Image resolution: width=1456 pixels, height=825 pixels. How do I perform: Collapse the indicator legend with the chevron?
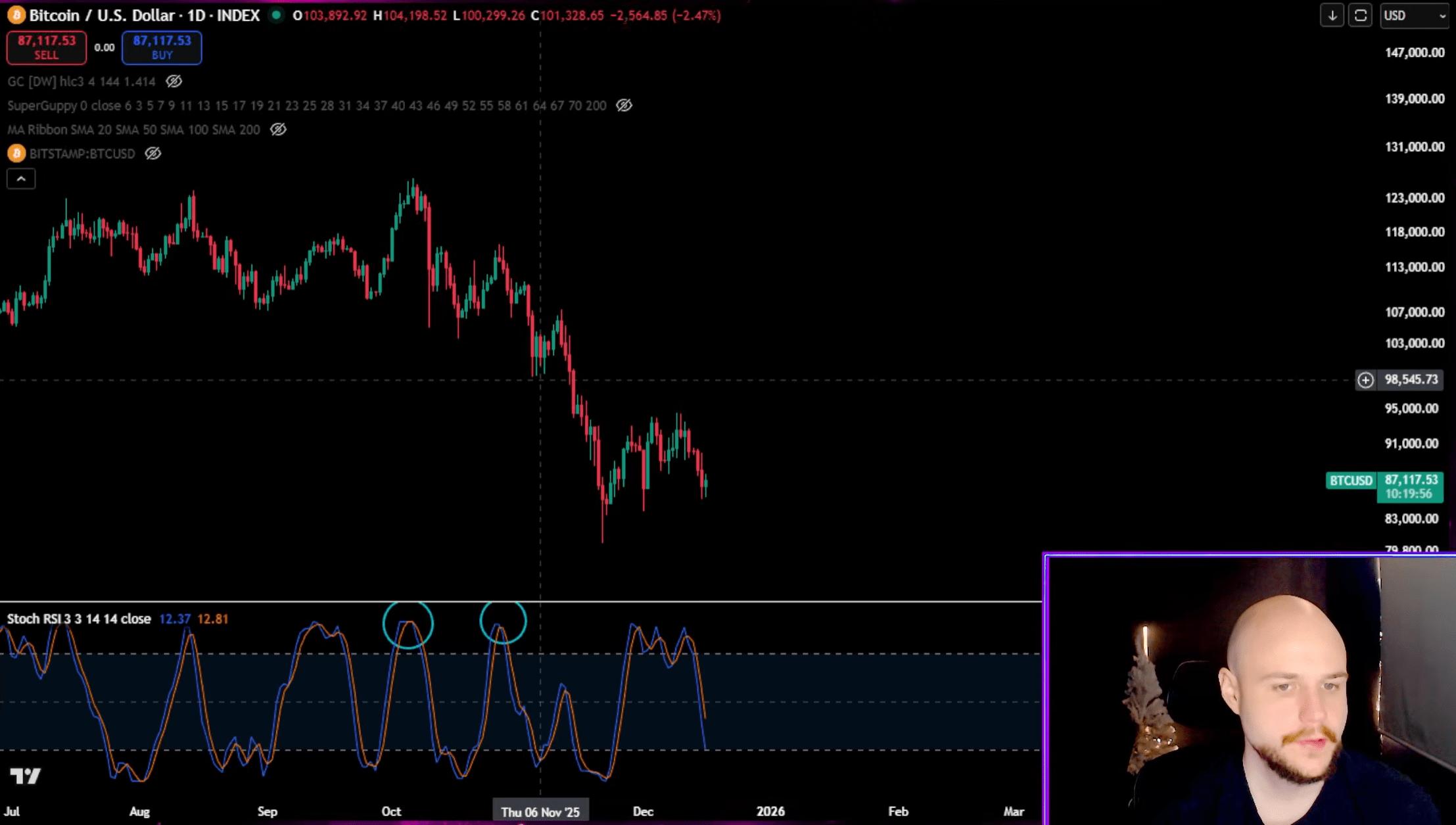click(x=21, y=178)
